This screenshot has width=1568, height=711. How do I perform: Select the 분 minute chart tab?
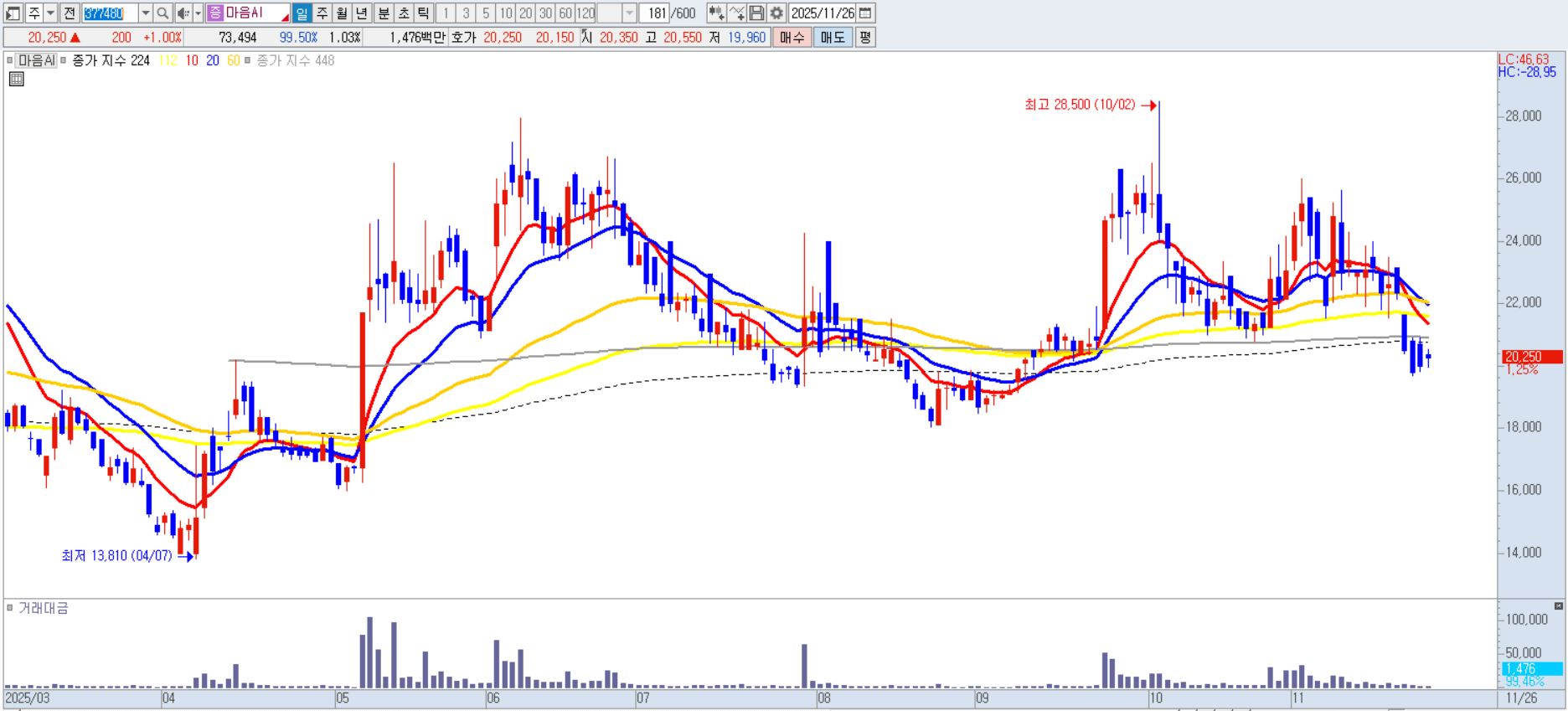(x=383, y=13)
